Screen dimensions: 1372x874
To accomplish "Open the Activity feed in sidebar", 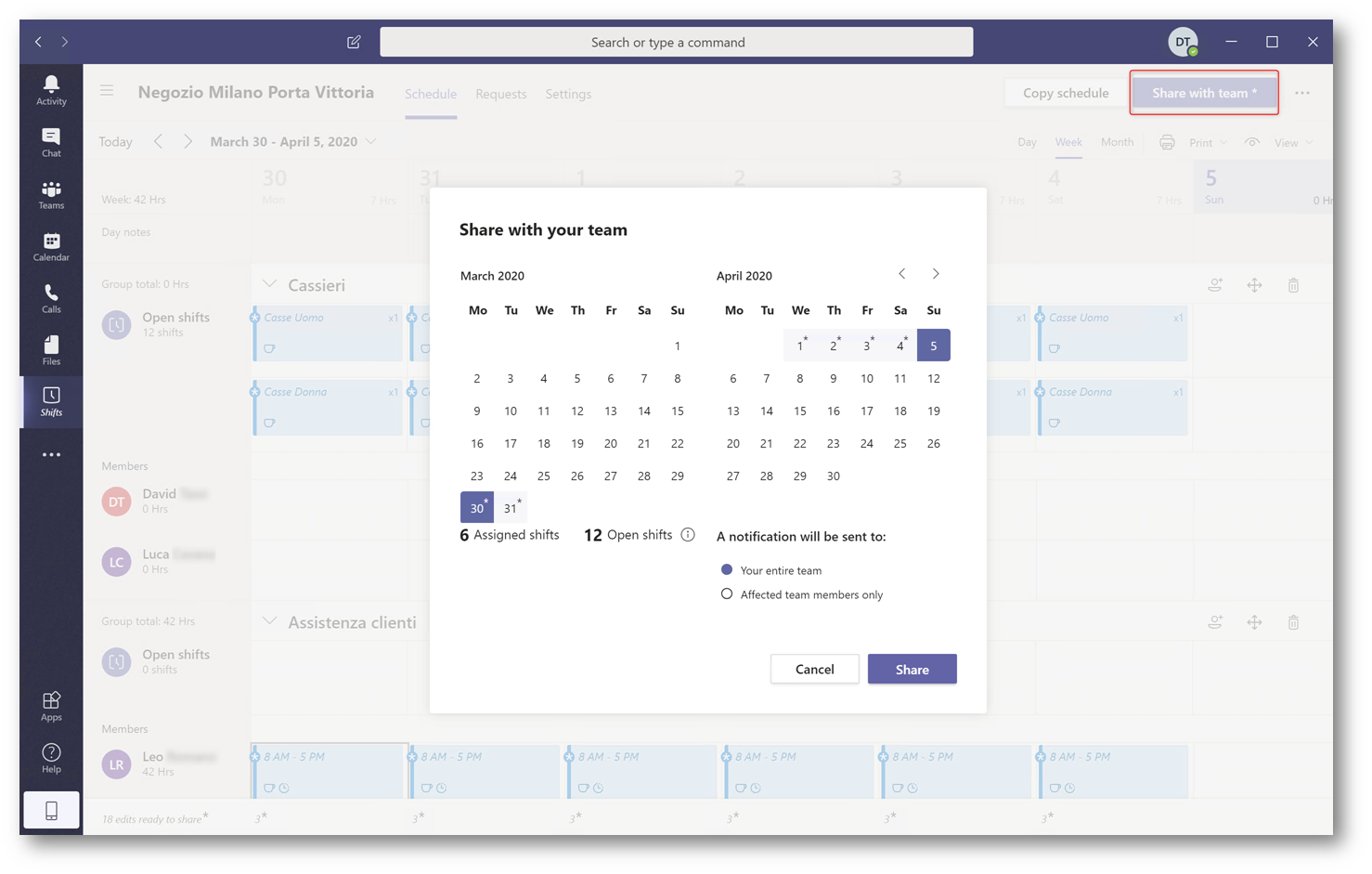I will pyautogui.click(x=51, y=89).
